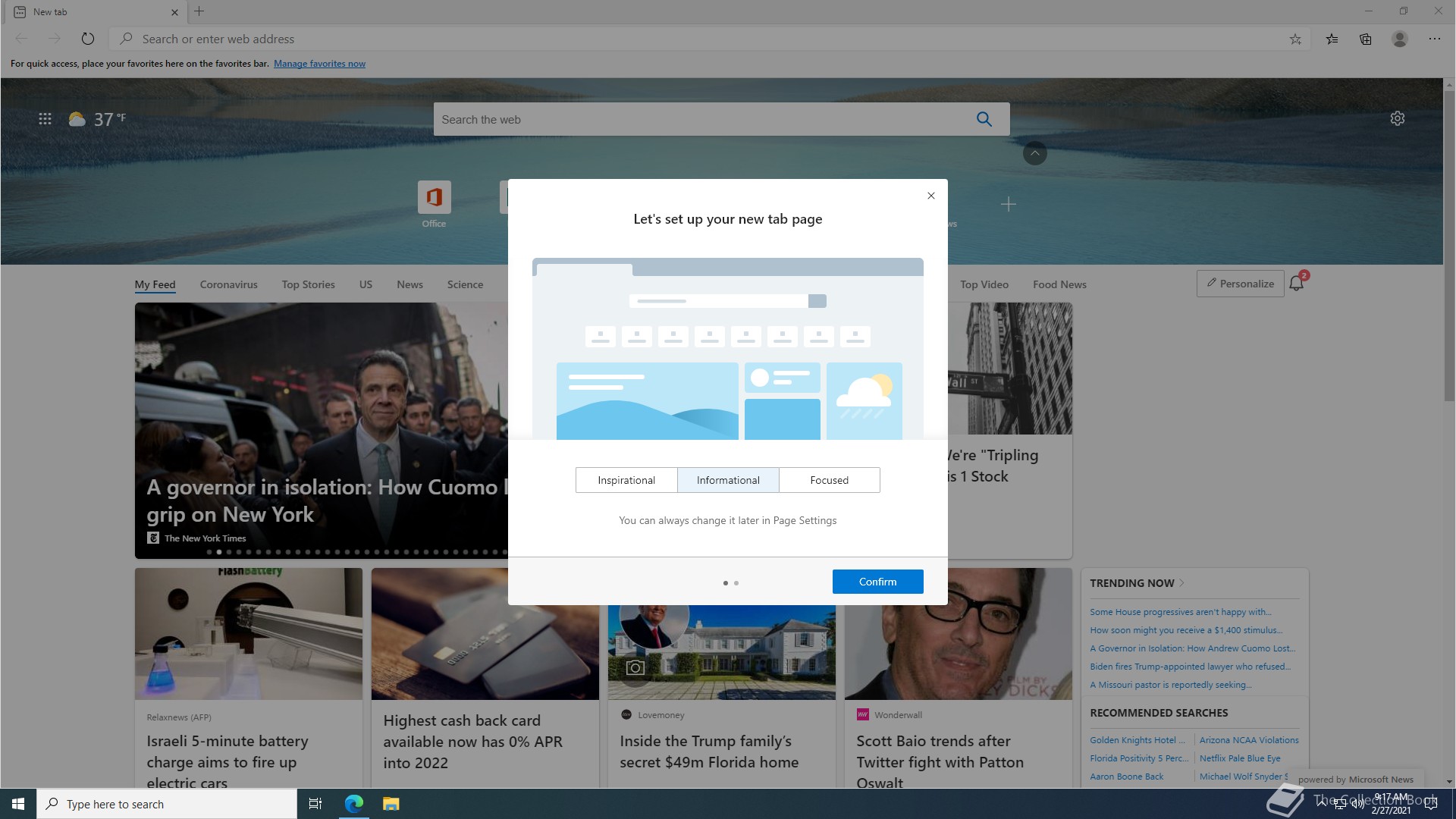Open the user profile avatar icon

(1400, 39)
